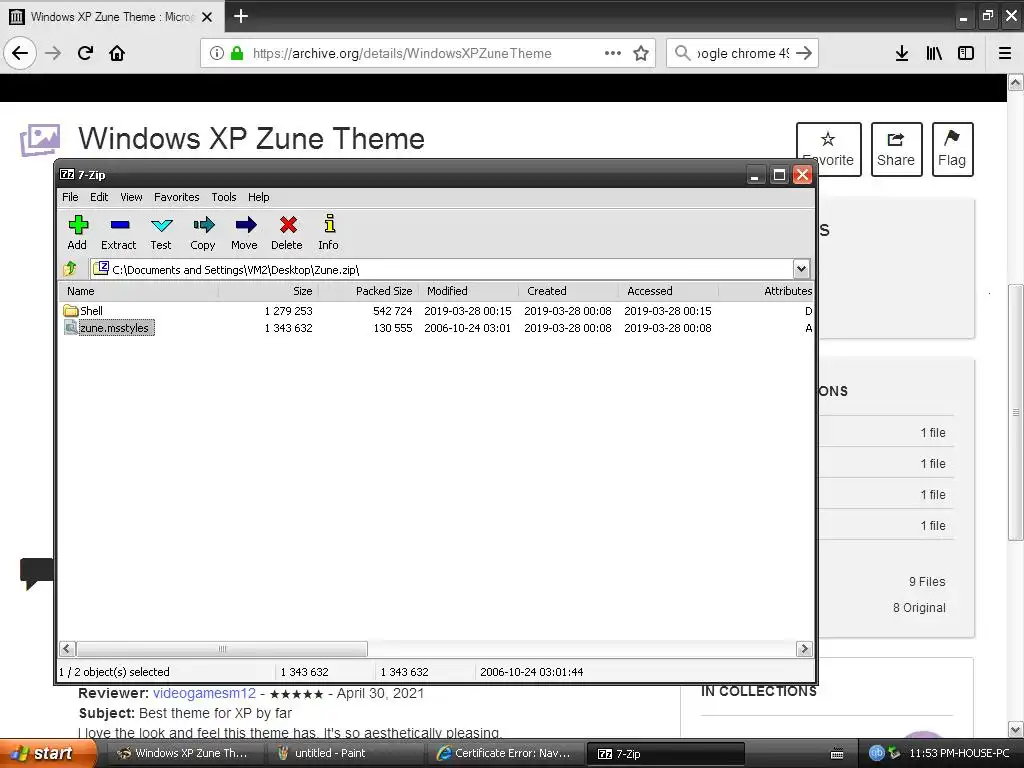Click the Shell row modified date 2019-03-28 00:15
The width and height of the screenshot is (1024, 768).
(468, 311)
